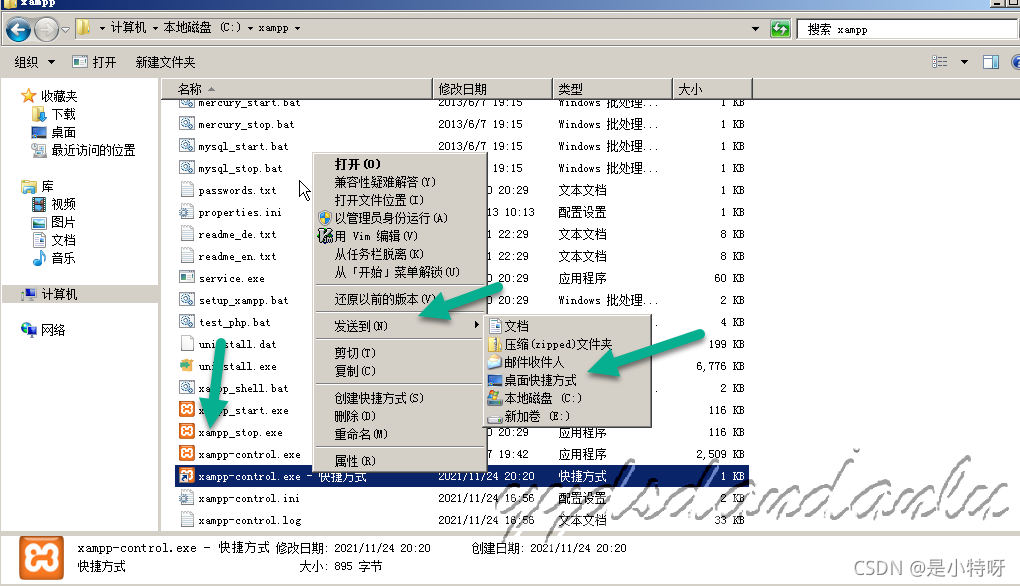Click the properties.ini gear icon

tap(187, 212)
